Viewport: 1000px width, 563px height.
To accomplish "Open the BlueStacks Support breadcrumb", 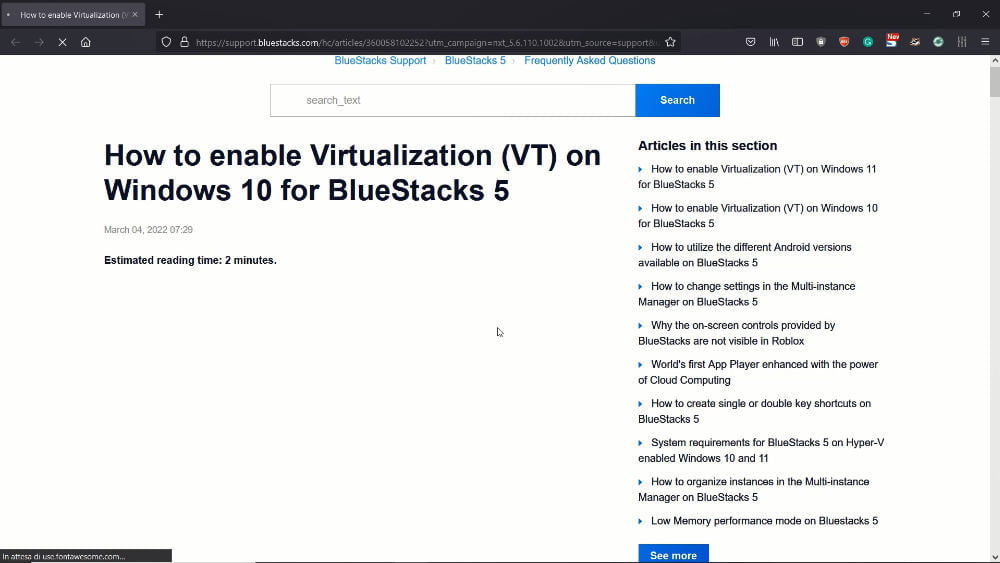I will [x=380, y=61].
